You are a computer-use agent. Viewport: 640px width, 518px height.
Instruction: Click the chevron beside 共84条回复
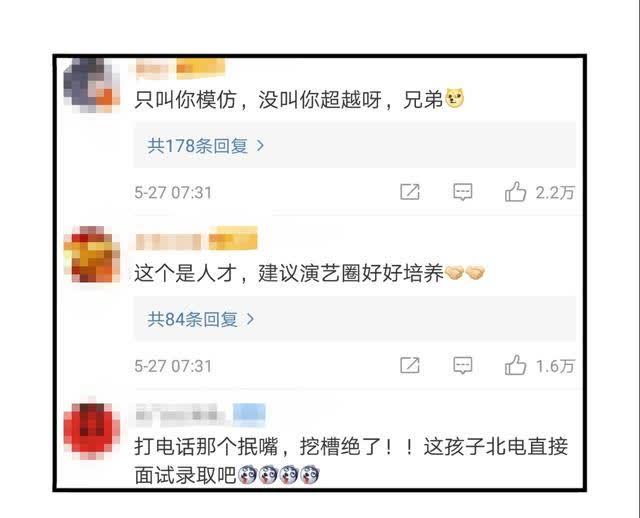(250, 319)
